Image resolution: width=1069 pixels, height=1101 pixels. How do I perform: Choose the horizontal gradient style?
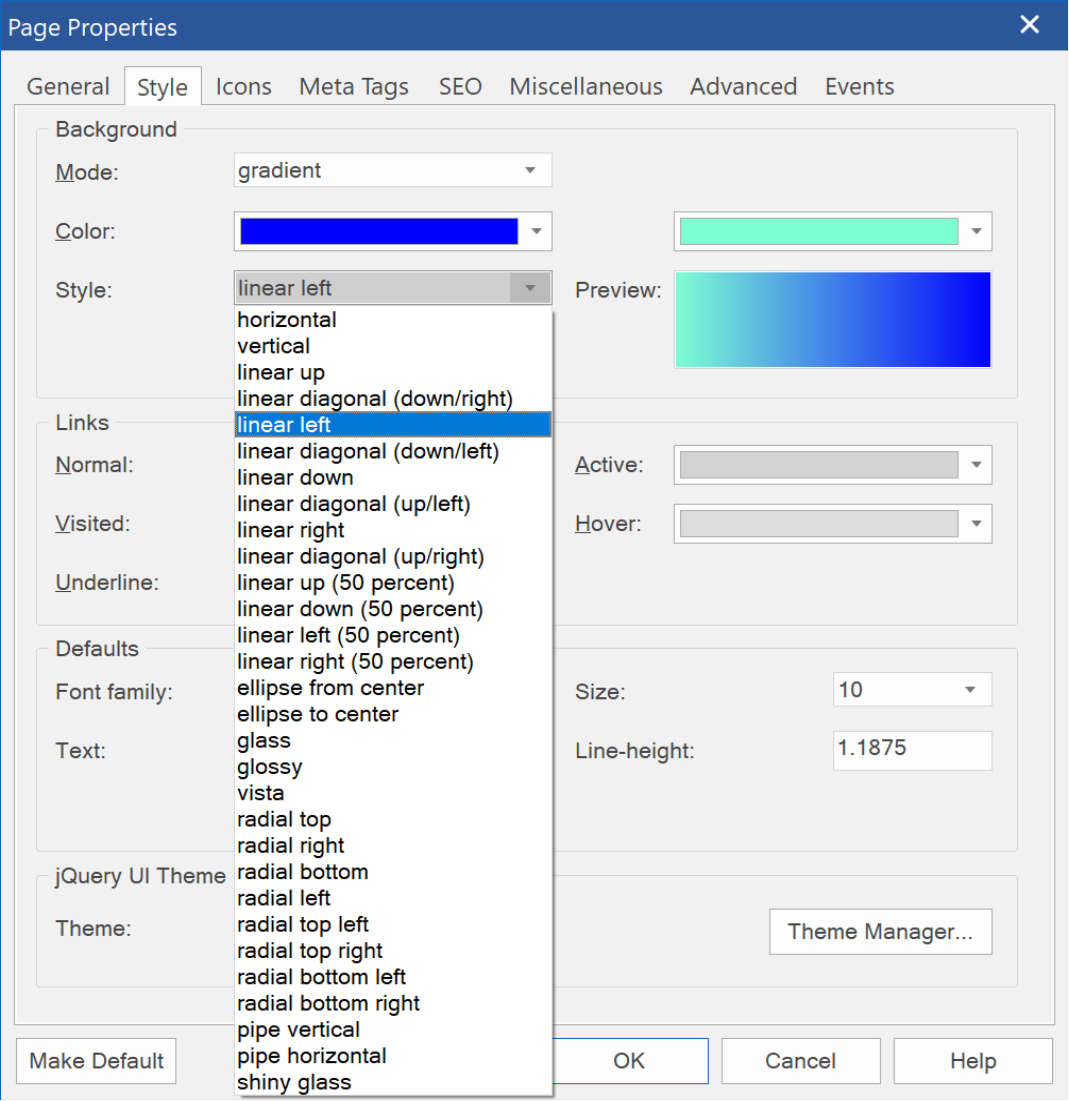click(393, 320)
